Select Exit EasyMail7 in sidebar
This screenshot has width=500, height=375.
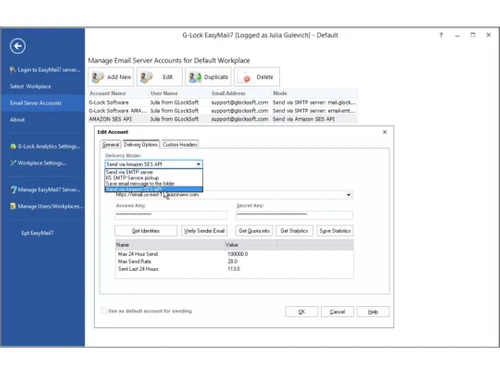pos(37,233)
